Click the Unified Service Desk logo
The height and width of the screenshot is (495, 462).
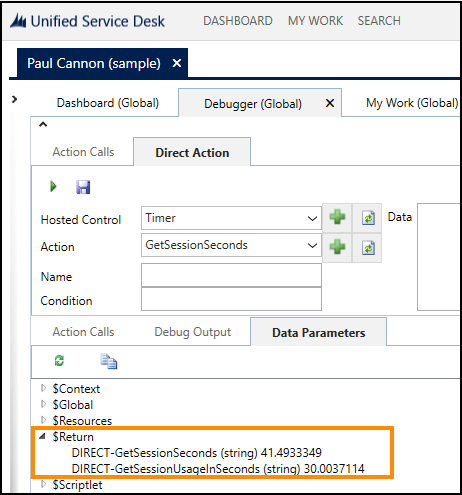click(87, 21)
